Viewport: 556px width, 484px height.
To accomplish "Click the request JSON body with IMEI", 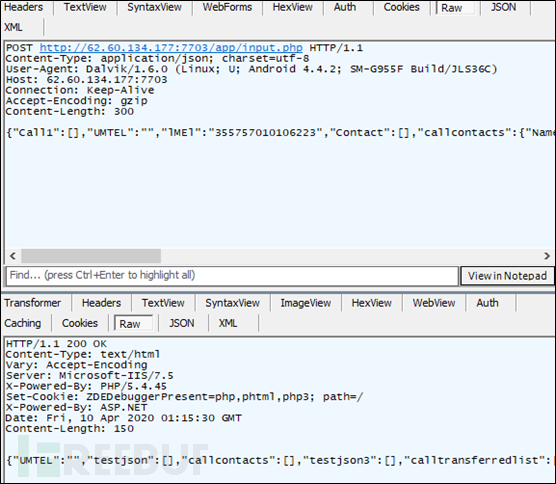I will tap(280, 133).
